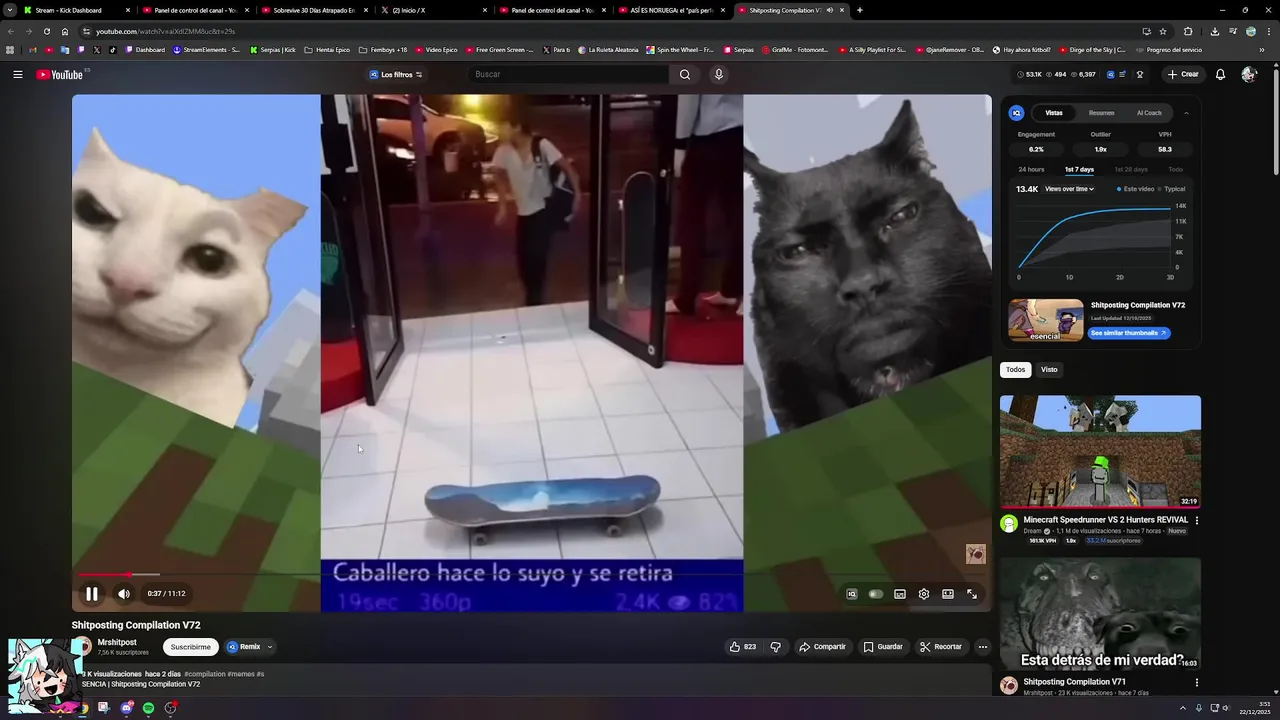Image resolution: width=1280 pixels, height=720 pixels.
Task: Focus the Buscar search field
Action: point(568,74)
